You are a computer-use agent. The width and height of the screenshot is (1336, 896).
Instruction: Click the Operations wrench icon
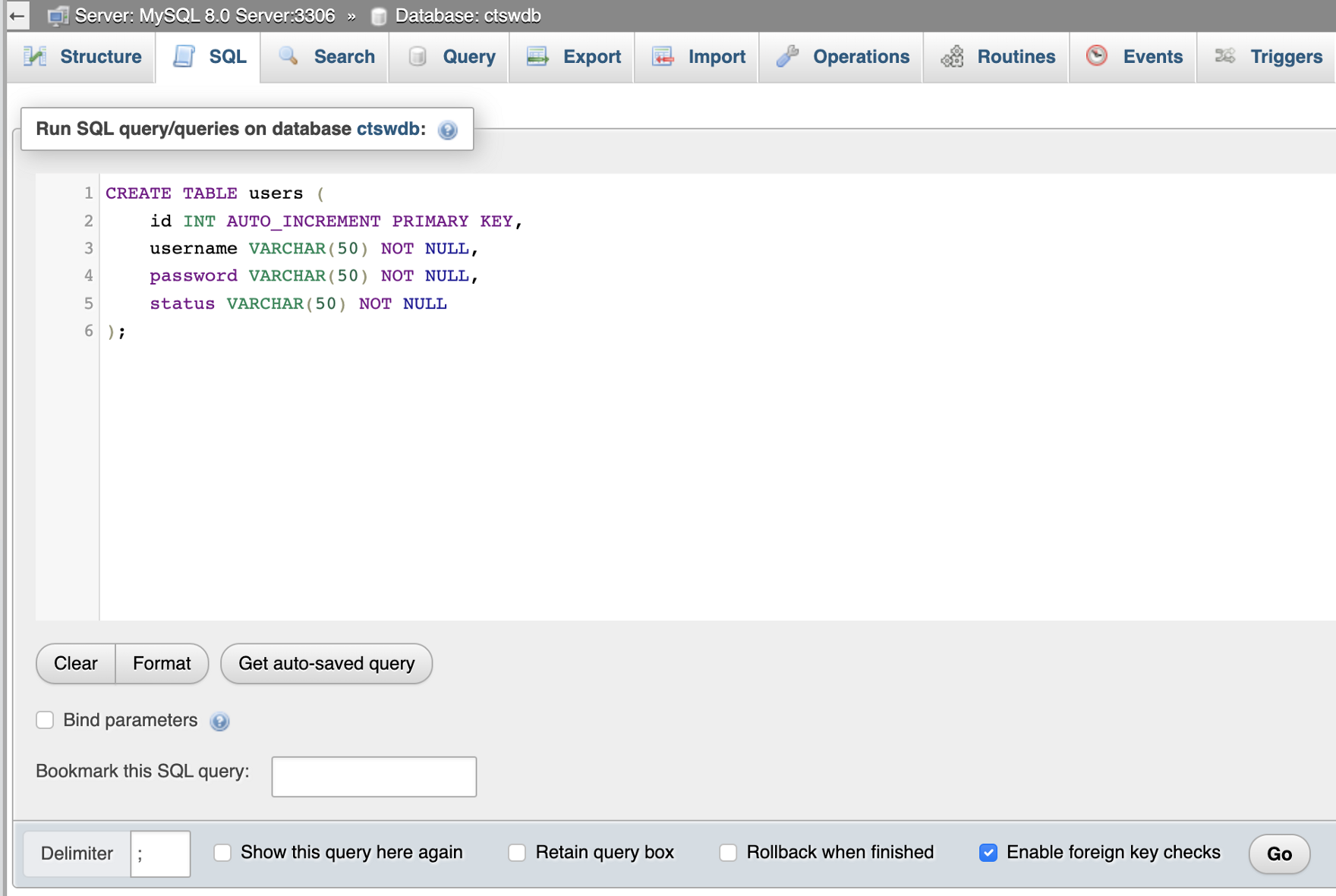pyautogui.click(x=788, y=56)
